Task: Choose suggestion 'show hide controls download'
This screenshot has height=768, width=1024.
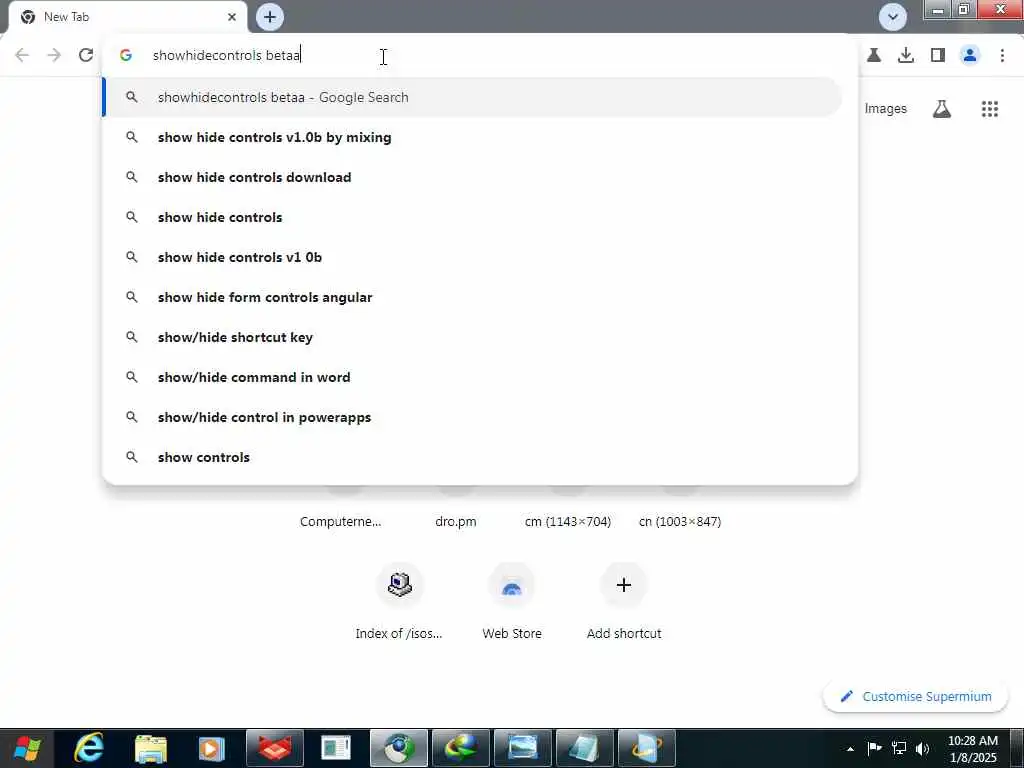Action: tap(473, 177)
